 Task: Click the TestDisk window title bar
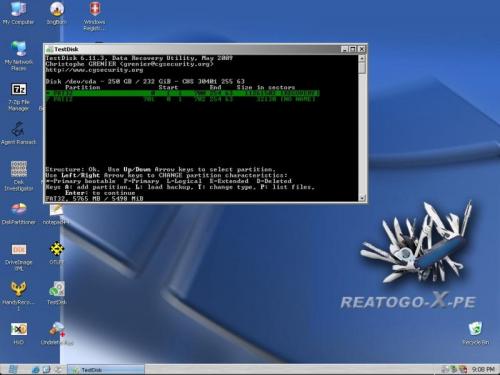tap(193, 49)
